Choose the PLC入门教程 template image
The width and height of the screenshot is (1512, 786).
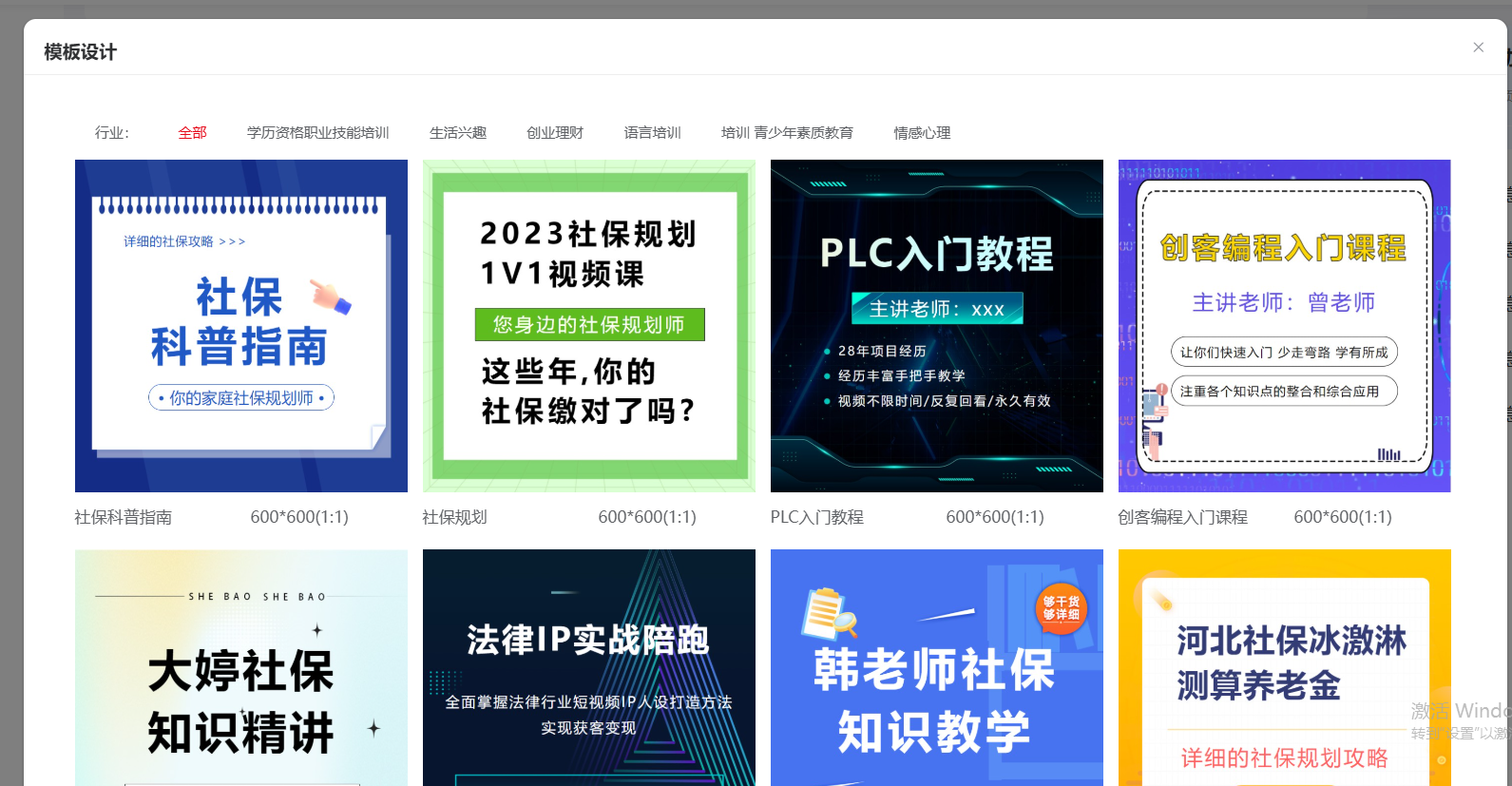click(x=937, y=326)
